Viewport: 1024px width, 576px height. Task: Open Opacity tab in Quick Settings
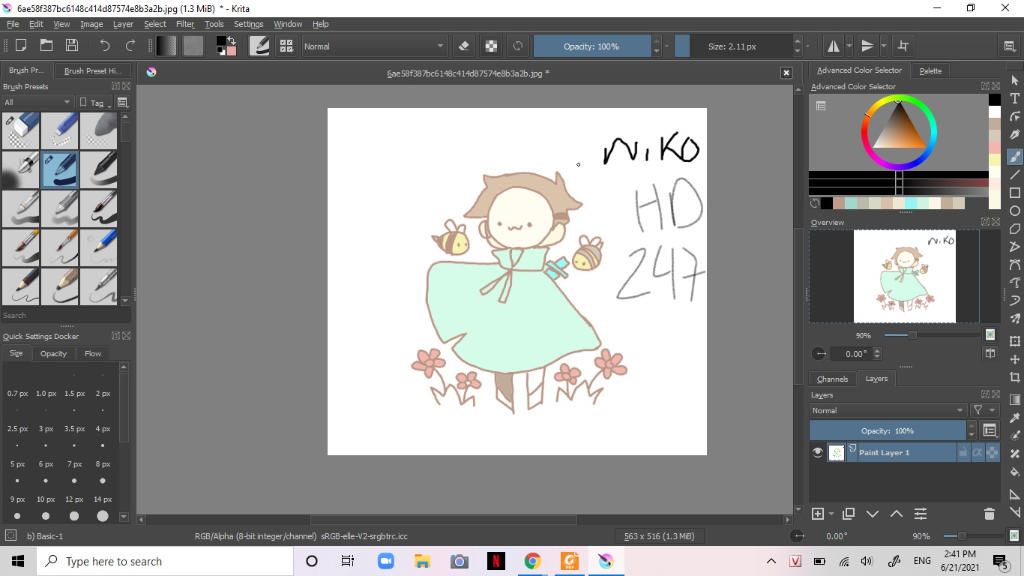(x=54, y=353)
